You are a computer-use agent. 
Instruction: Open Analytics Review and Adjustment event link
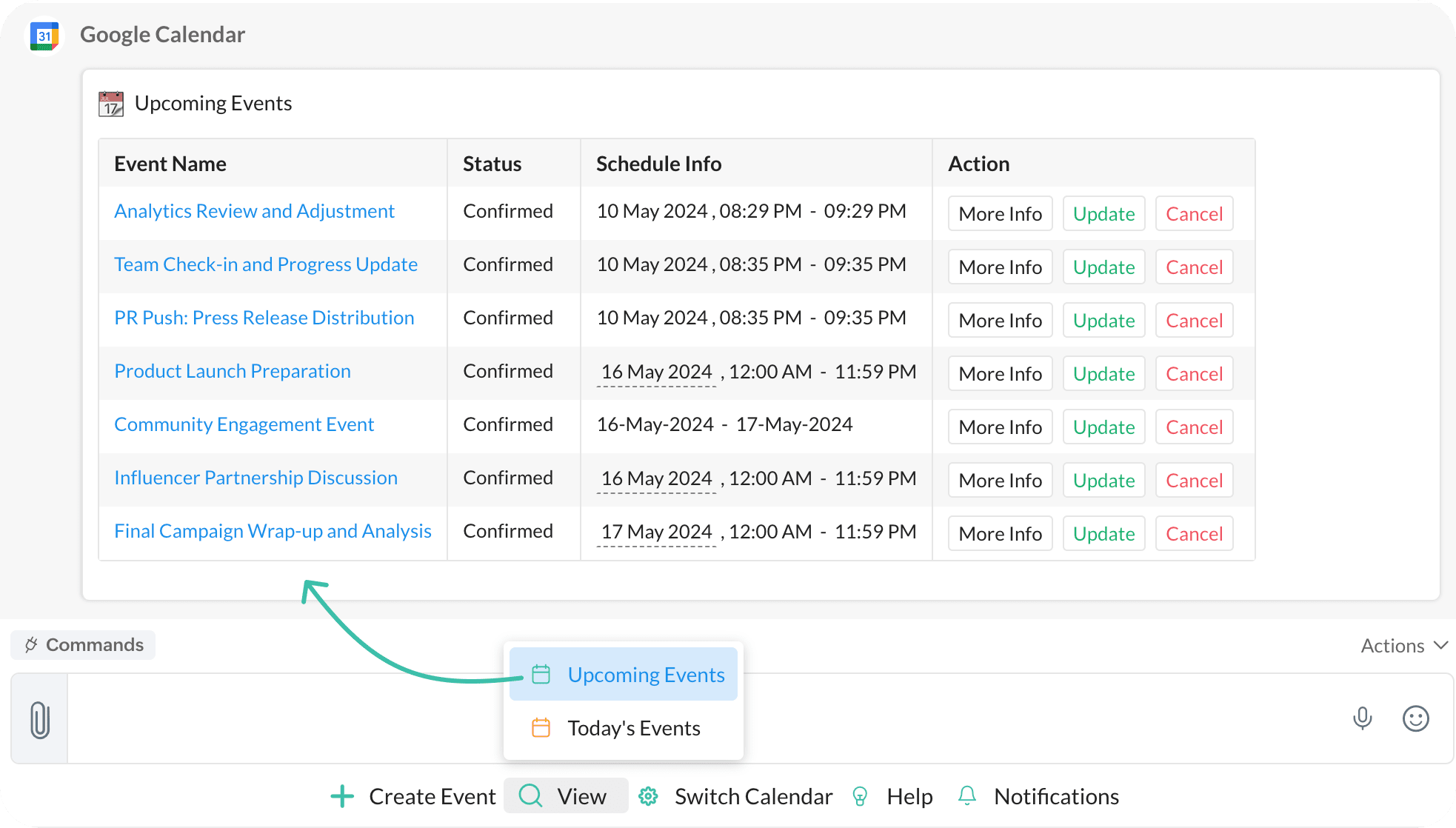point(254,211)
